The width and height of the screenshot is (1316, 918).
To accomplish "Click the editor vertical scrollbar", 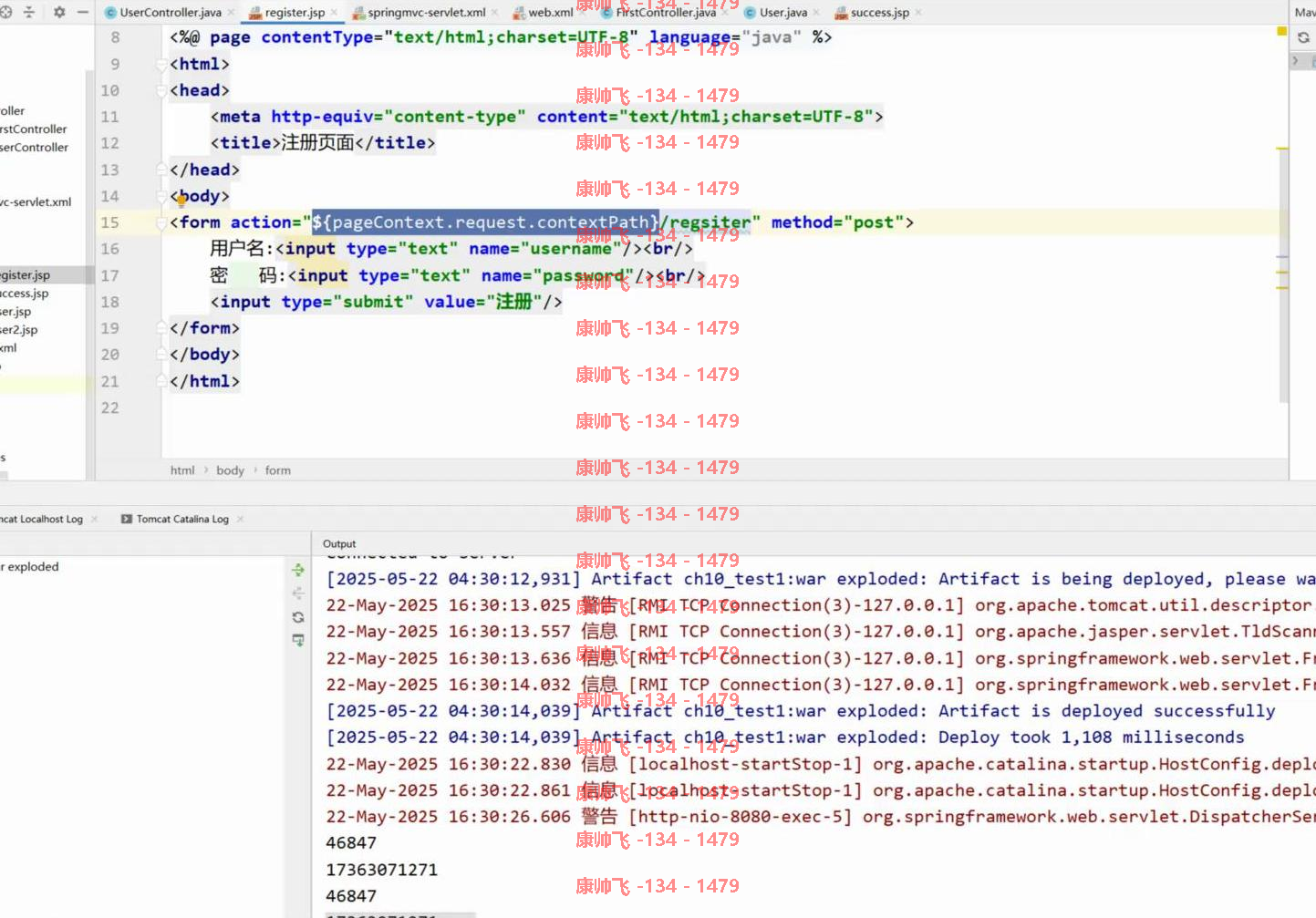I will 1283,273.
